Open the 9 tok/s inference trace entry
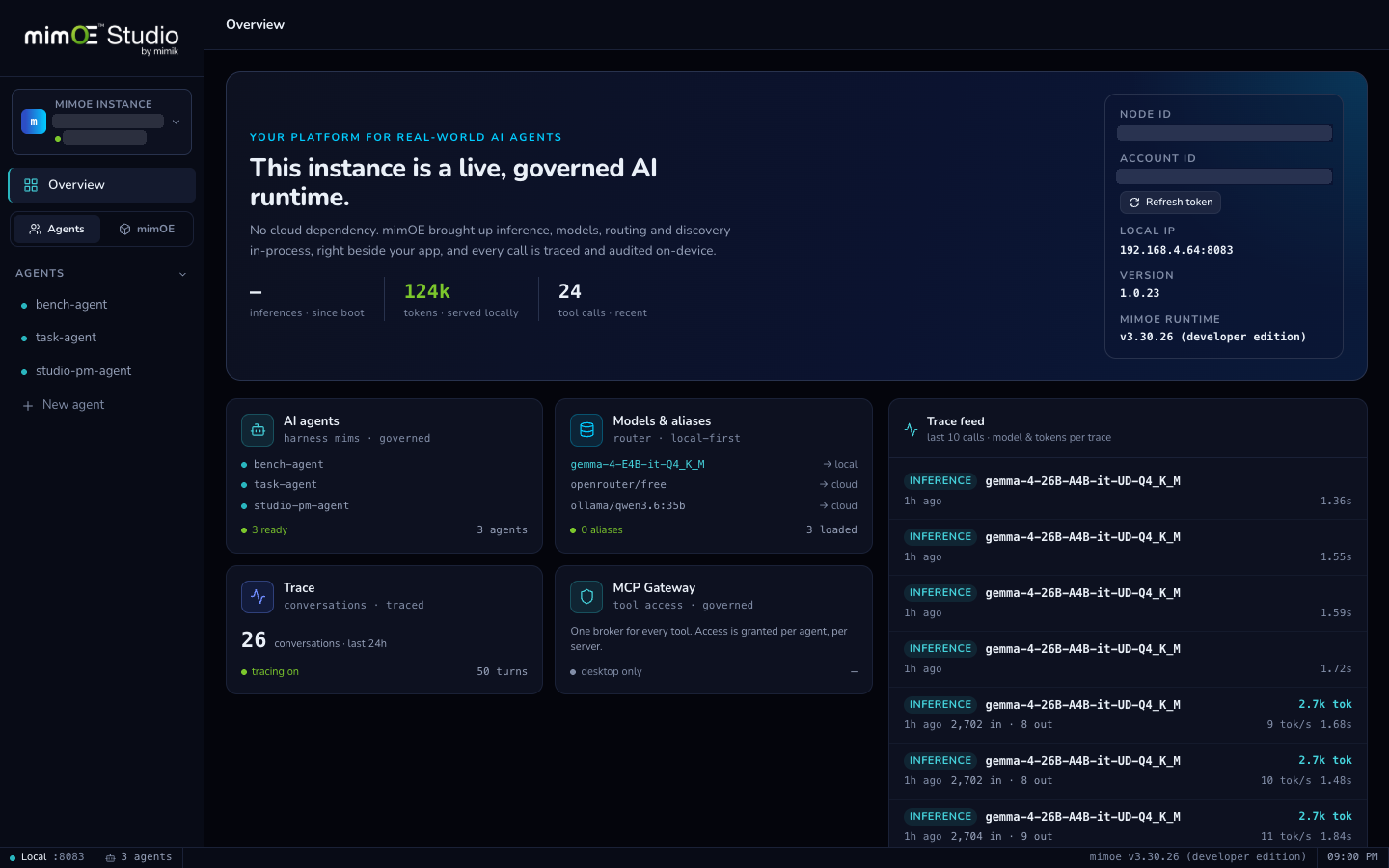Viewport: 1389px width, 868px height. [1128, 715]
